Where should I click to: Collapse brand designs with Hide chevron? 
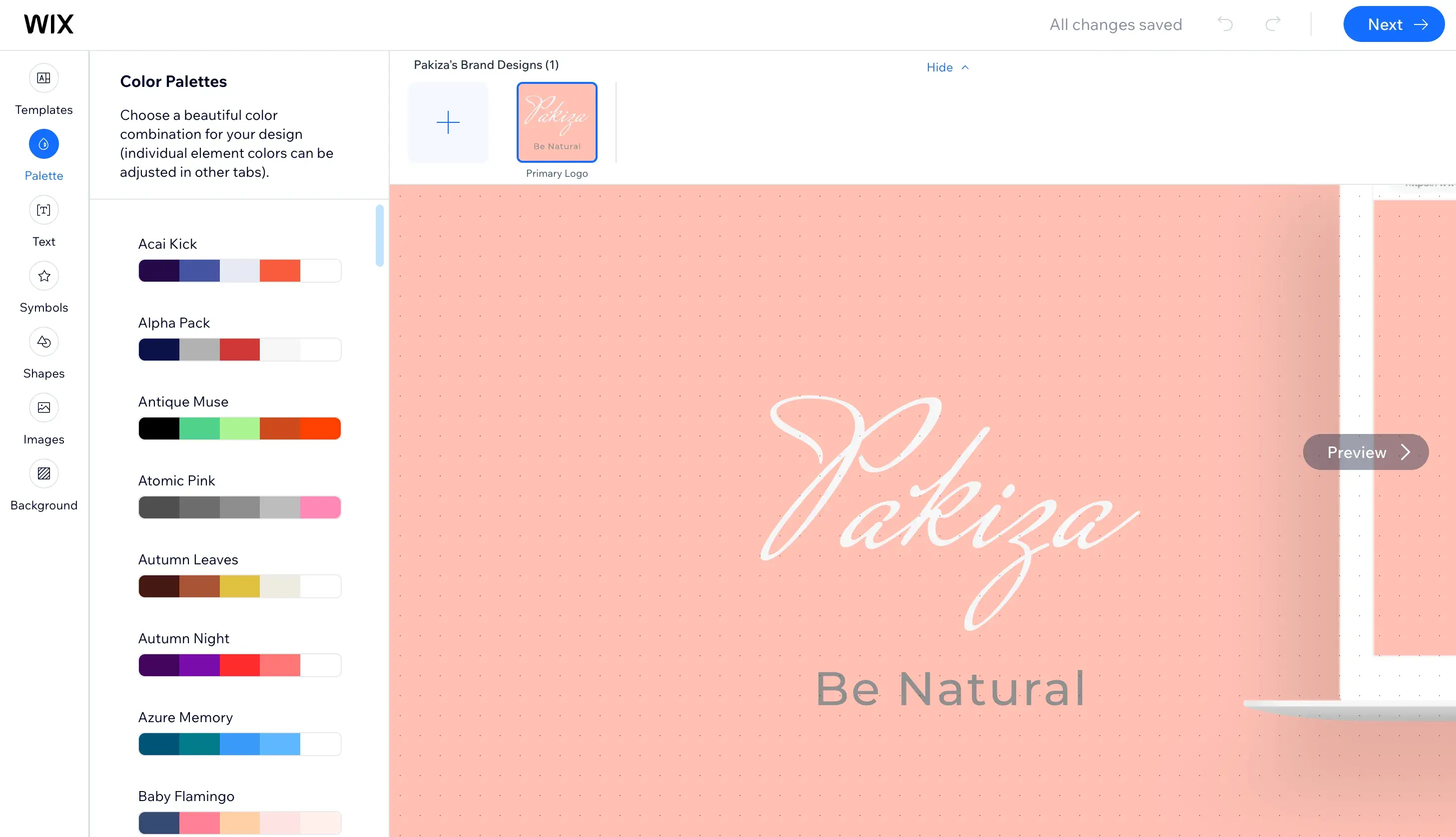[x=947, y=67]
